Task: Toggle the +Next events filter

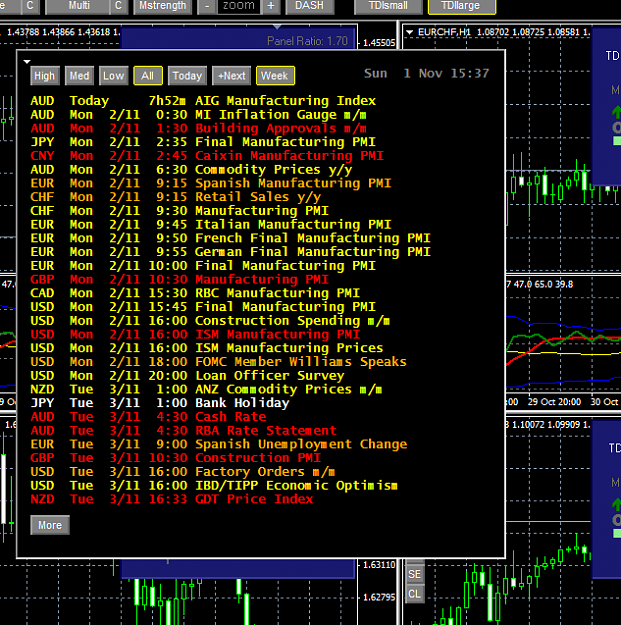Action: click(x=231, y=76)
